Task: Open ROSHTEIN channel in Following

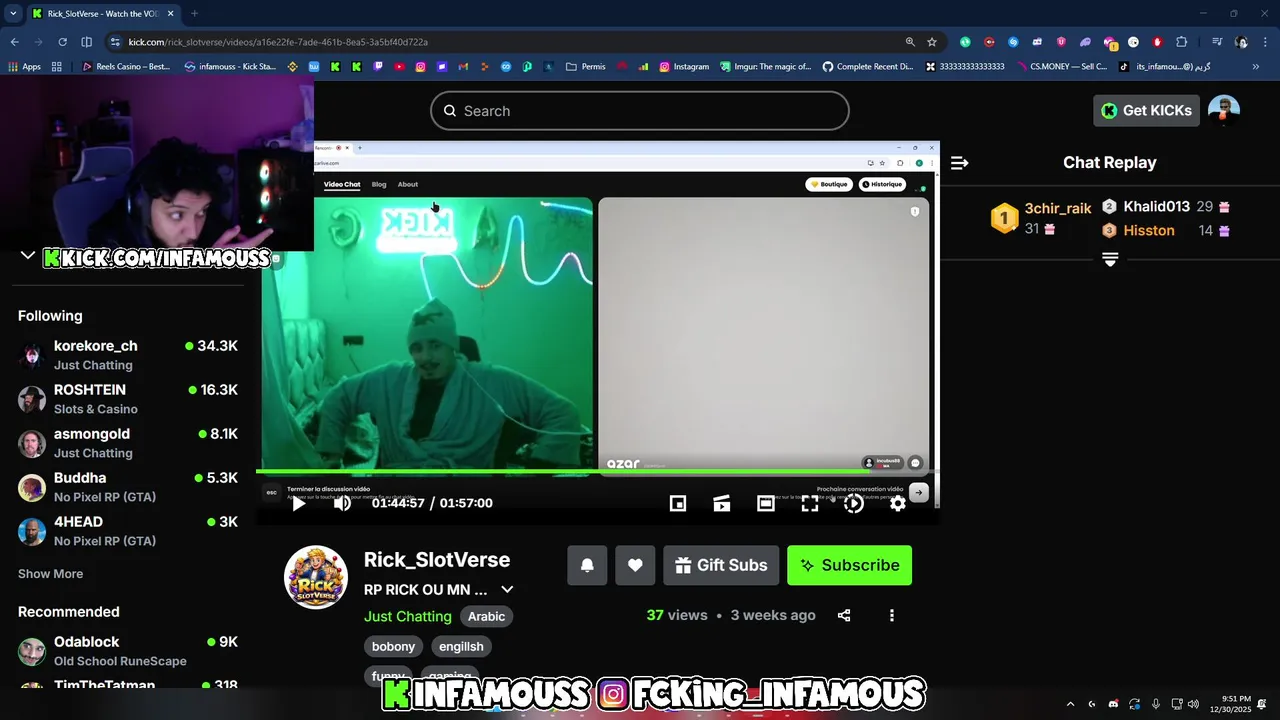Action: click(128, 399)
